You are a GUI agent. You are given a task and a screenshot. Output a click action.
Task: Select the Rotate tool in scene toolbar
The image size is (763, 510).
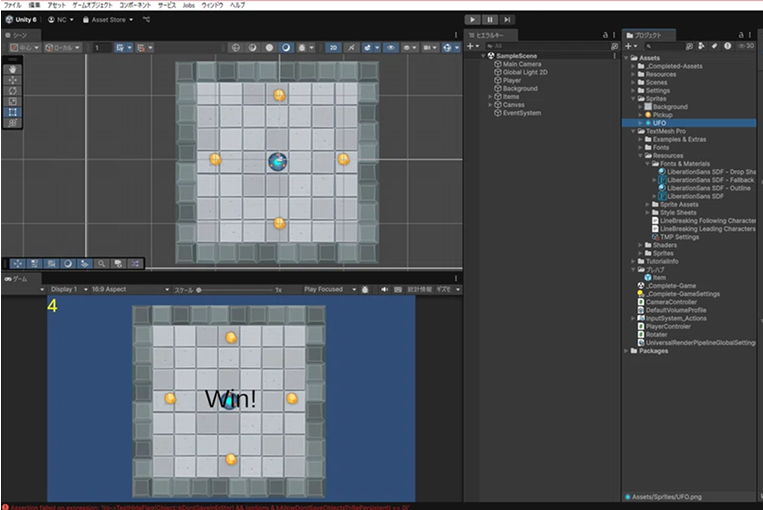[13, 89]
